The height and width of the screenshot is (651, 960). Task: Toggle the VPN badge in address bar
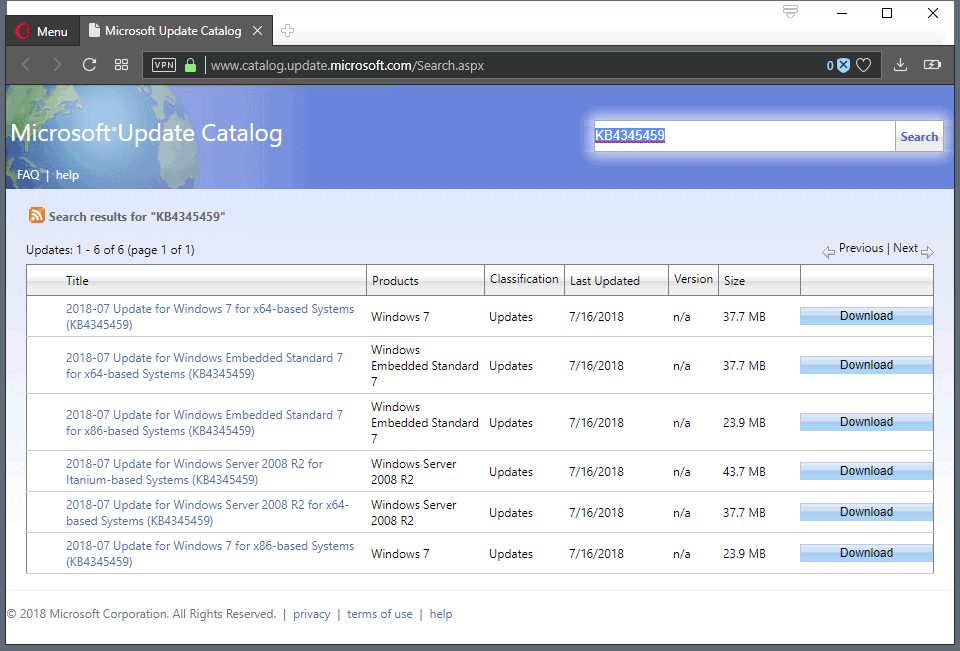(163, 65)
